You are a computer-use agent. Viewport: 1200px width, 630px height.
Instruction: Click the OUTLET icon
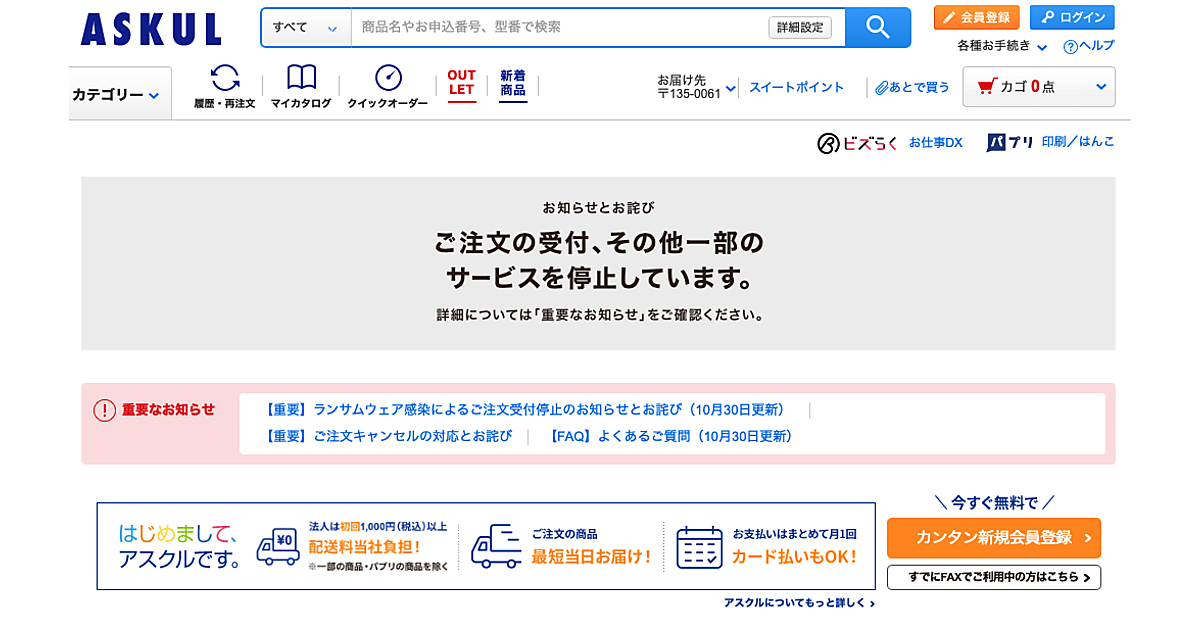461,83
